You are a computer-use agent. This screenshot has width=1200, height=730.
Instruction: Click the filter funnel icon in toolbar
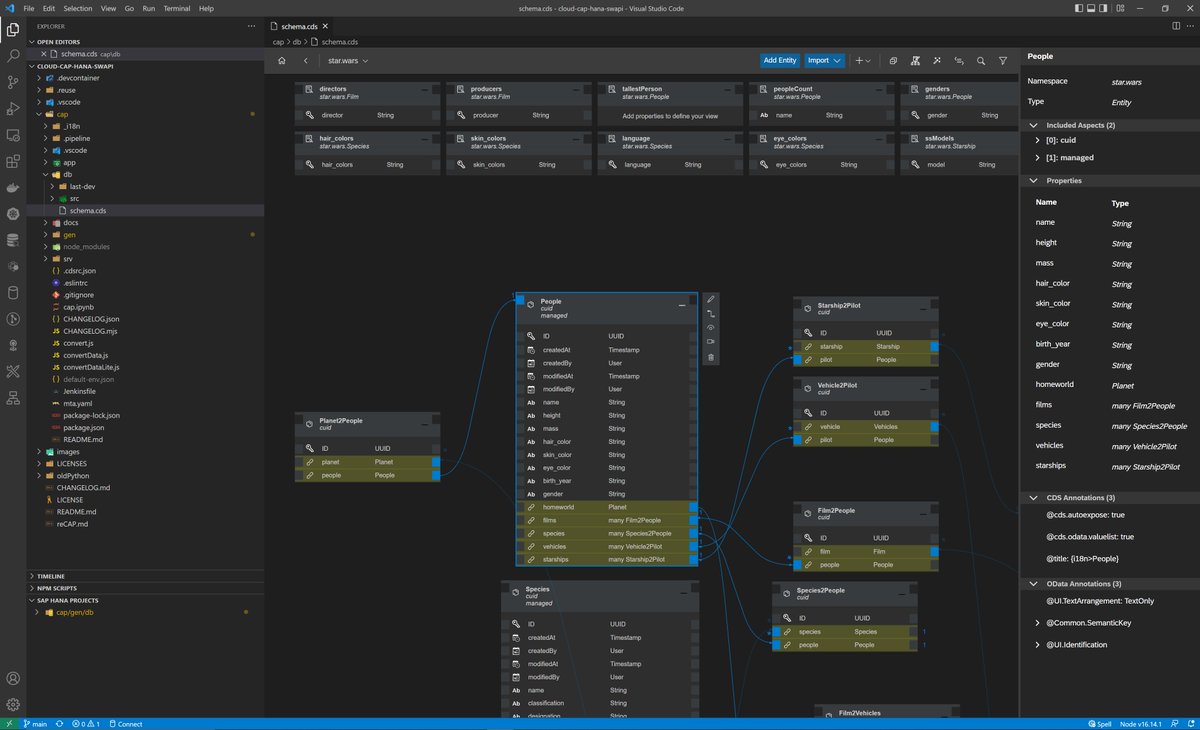click(x=1003, y=61)
